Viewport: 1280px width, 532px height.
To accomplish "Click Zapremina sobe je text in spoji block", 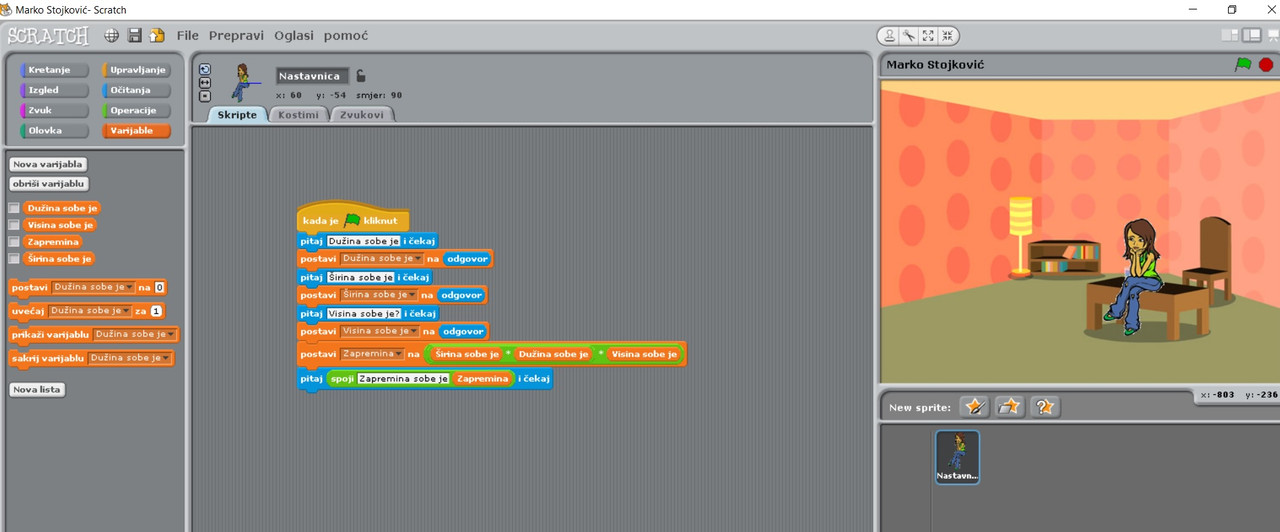I will tap(404, 379).
